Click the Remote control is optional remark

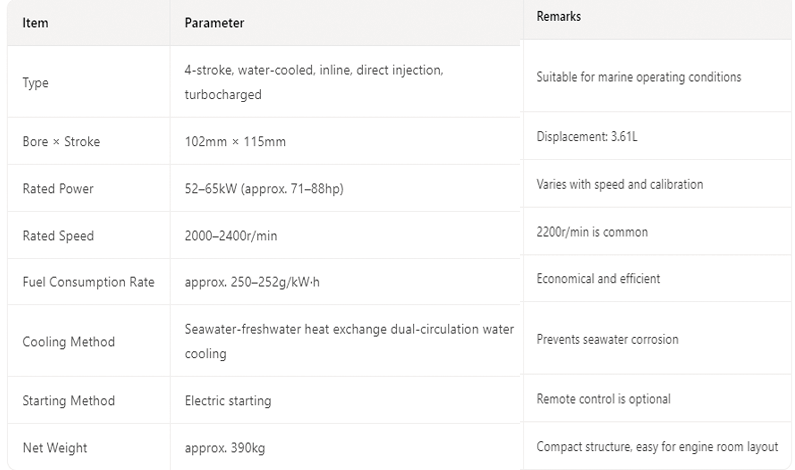(603, 399)
